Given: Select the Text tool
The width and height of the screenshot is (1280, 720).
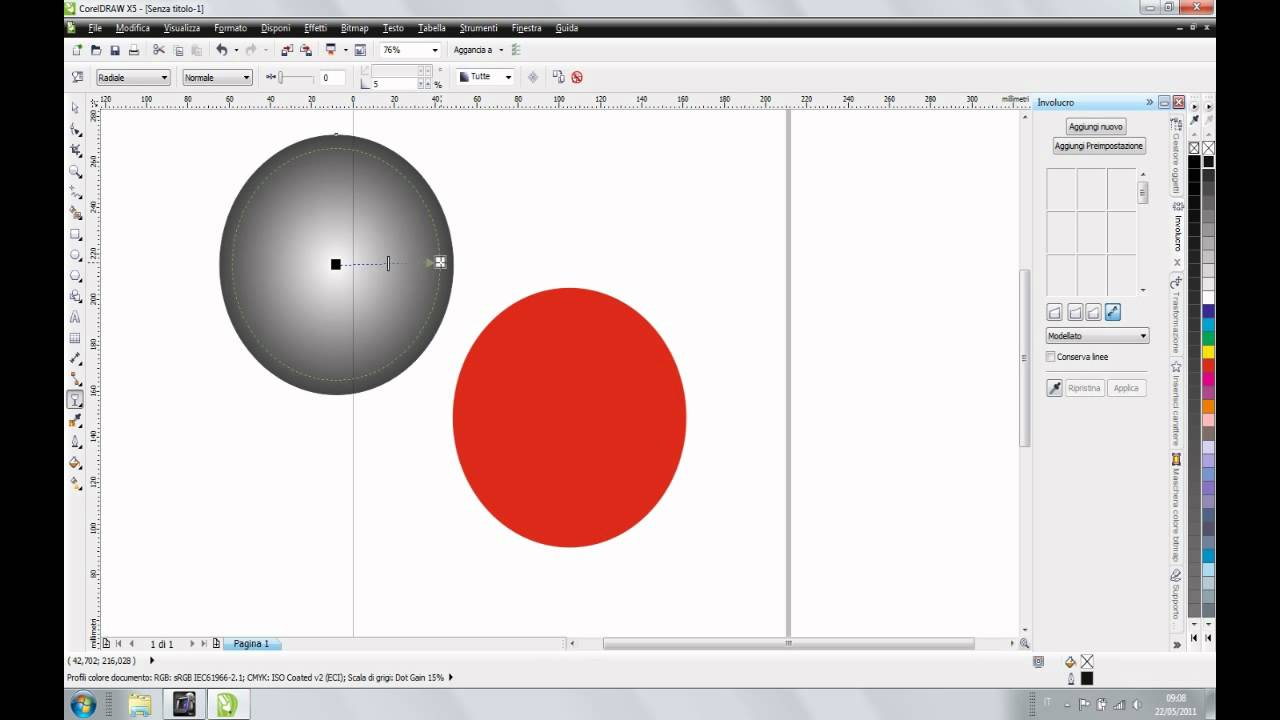Looking at the screenshot, I should (x=75, y=317).
